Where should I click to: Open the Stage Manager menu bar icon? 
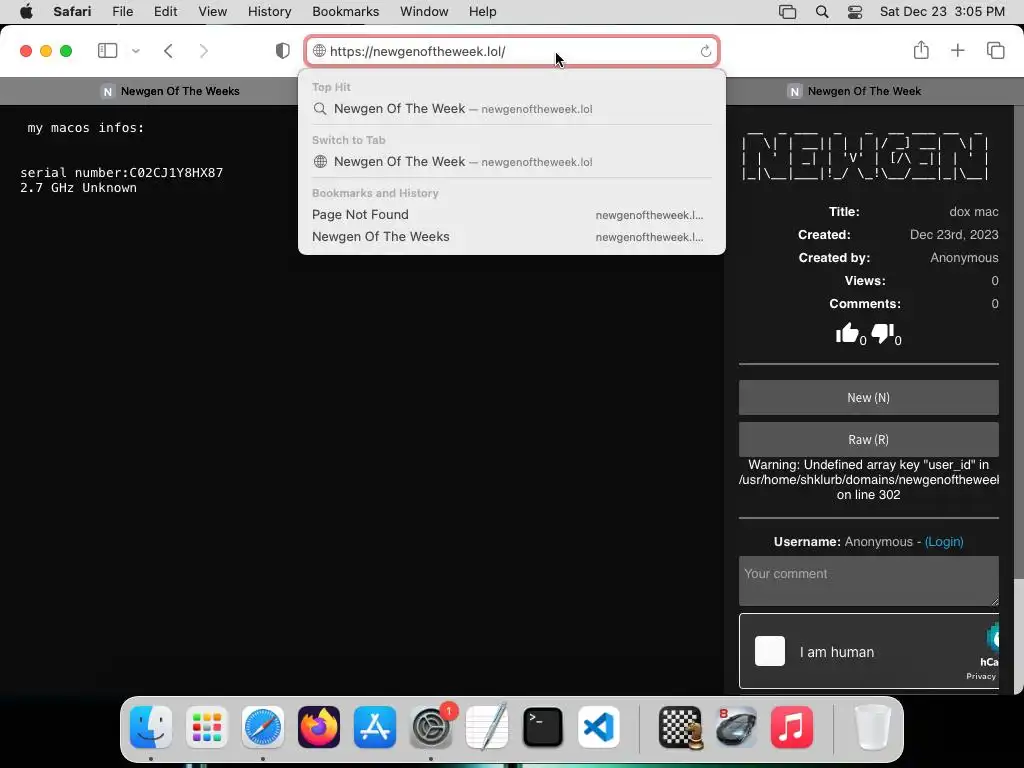[788, 12]
